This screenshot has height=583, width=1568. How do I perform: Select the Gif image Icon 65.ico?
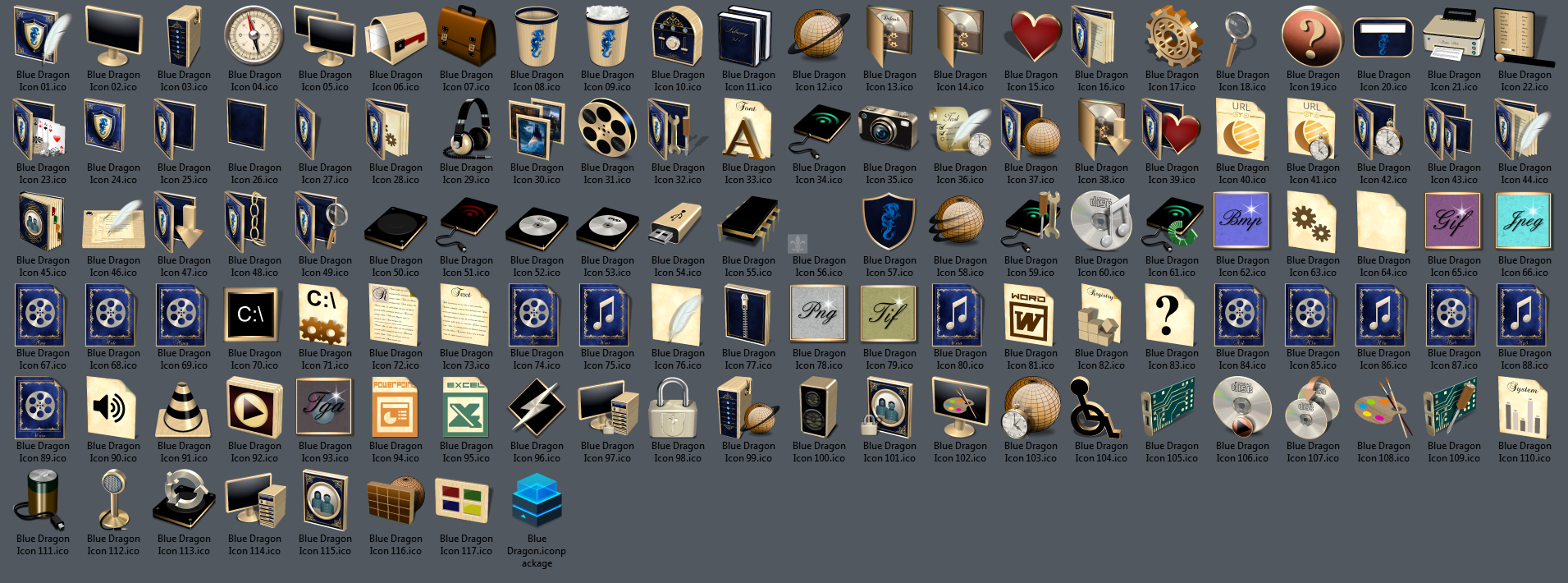click(1454, 222)
